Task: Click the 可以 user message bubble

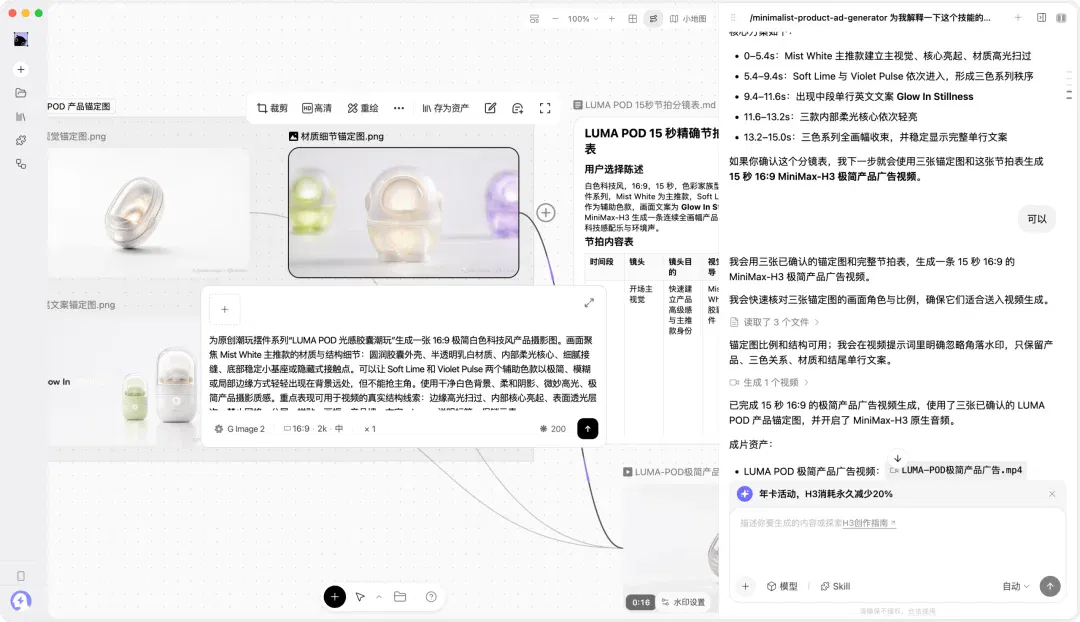Action: pos(1037,219)
